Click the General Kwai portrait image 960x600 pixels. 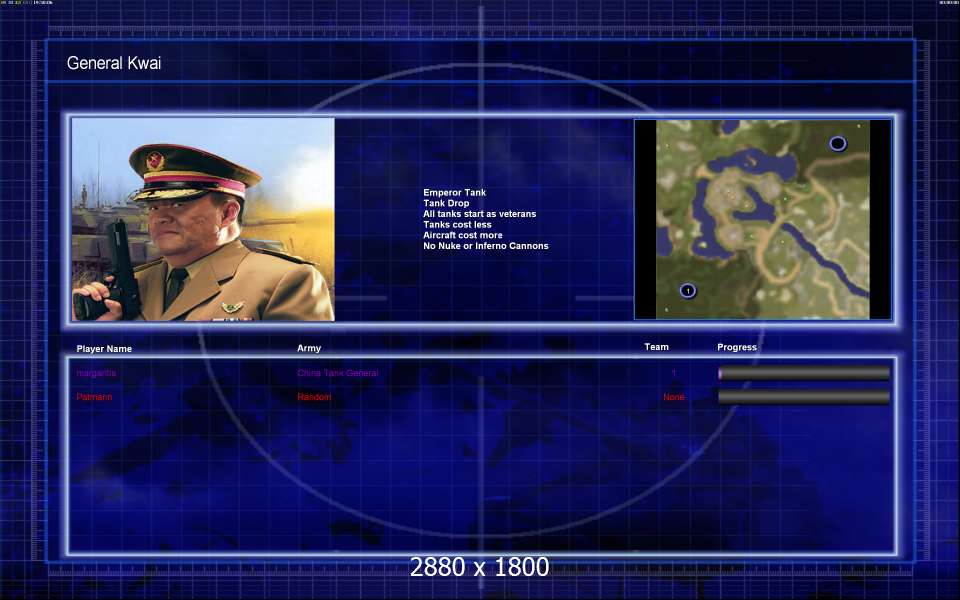203,219
